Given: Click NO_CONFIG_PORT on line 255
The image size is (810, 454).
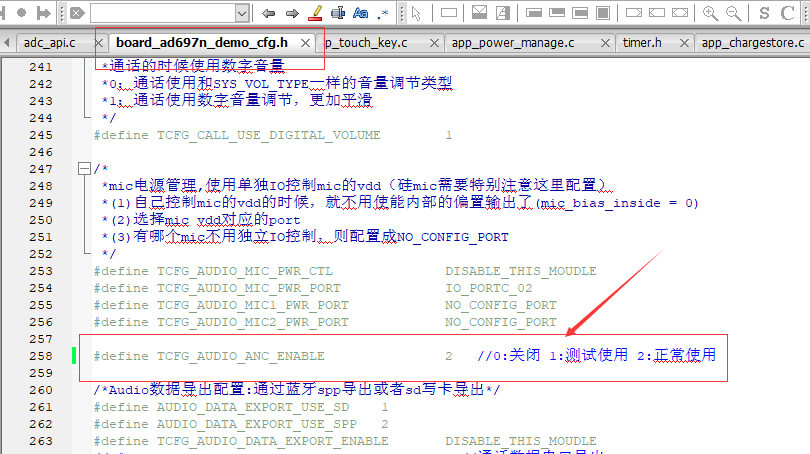Looking at the screenshot, I should click(x=501, y=305).
